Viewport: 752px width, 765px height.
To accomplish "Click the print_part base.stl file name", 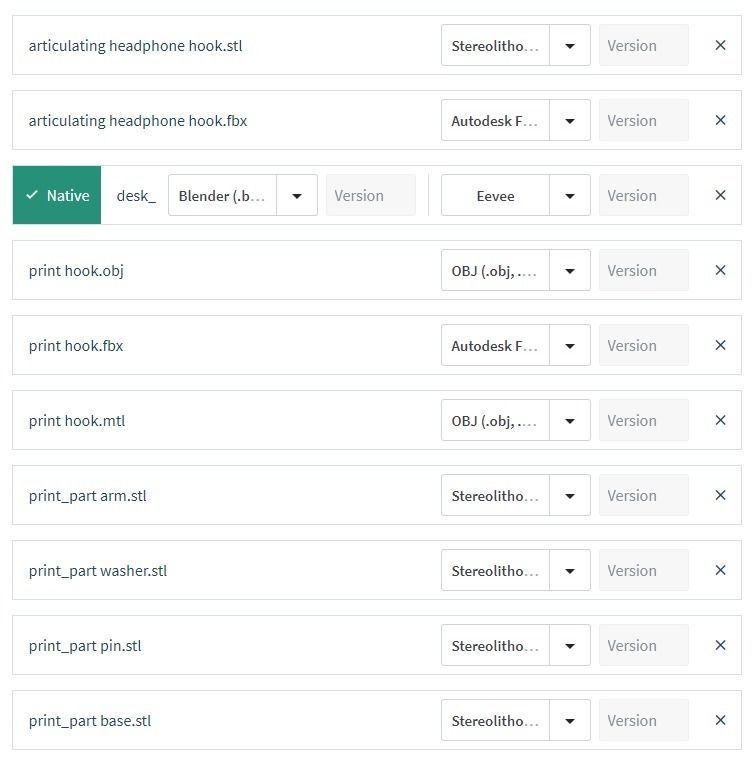I will pyautogui.click(x=90, y=721).
